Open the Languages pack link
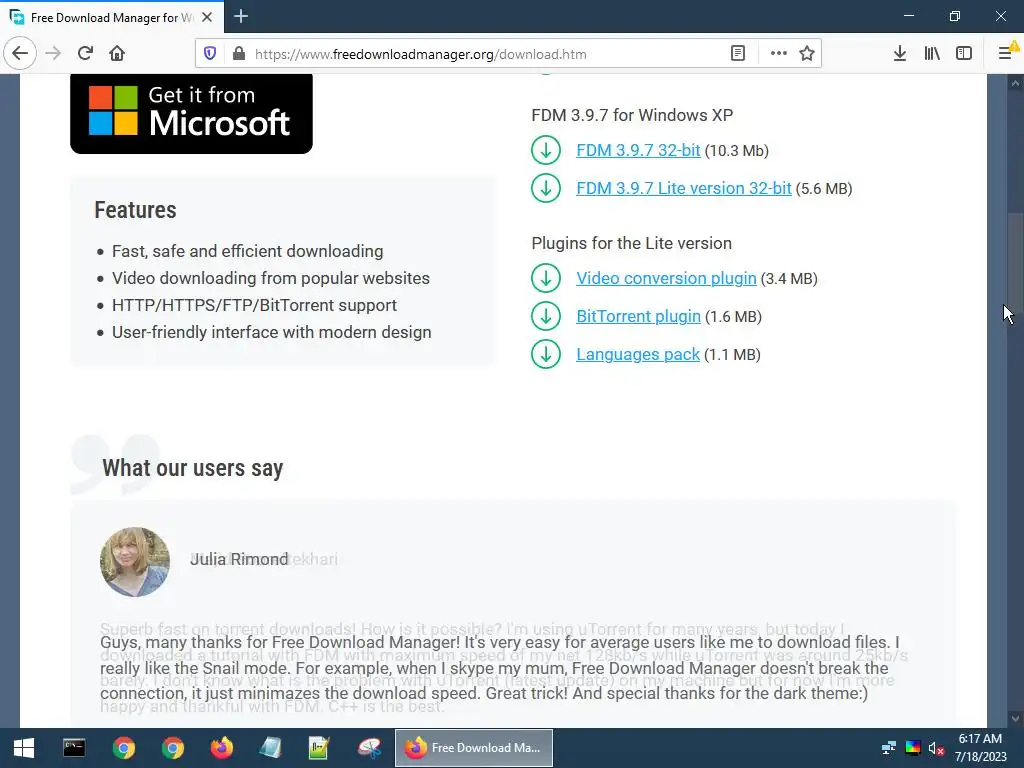The image size is (1024, 768). pyautogui.click(x=638, y=354)
